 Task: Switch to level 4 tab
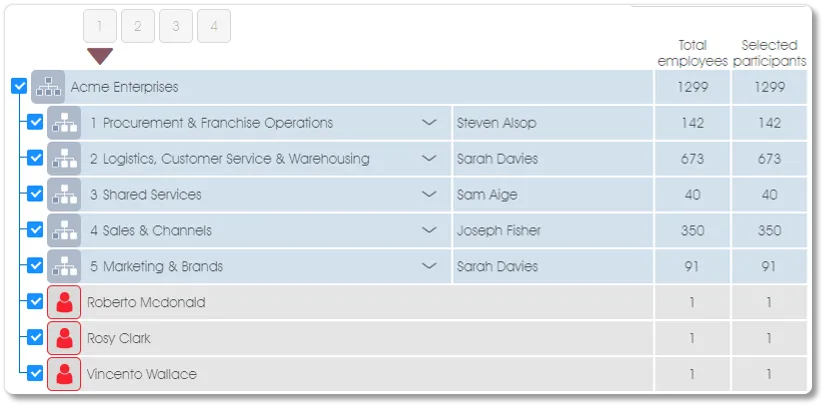click(x=214, y=27)
